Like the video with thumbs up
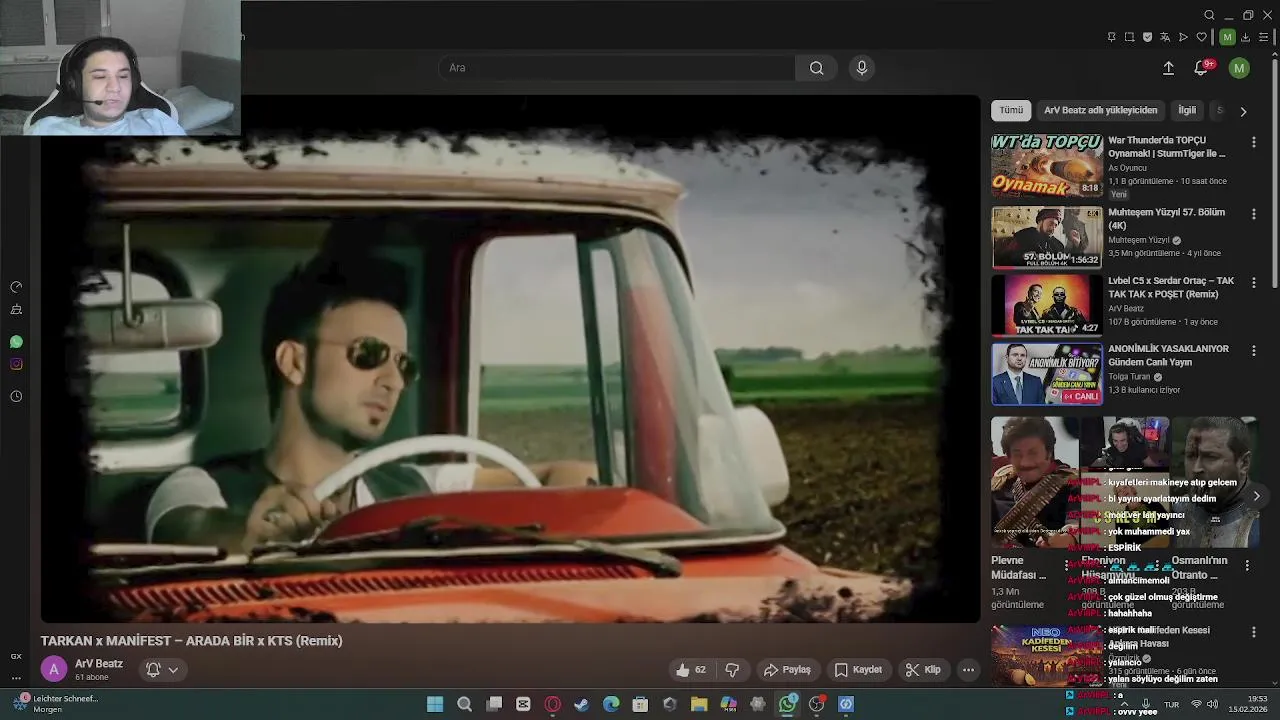This screenshot has width=1280, height=720. [x=691, y=670]
